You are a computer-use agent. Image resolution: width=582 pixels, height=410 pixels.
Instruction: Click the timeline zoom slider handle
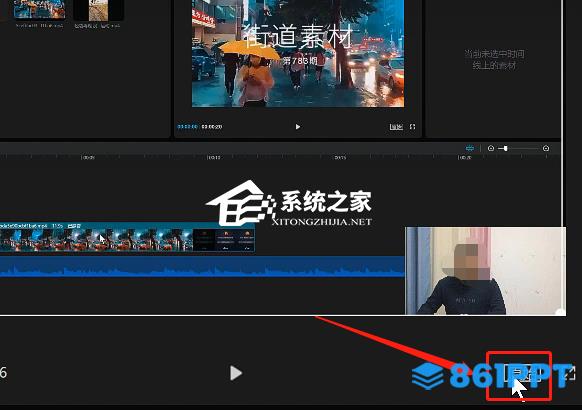click(x=506, y=148)
